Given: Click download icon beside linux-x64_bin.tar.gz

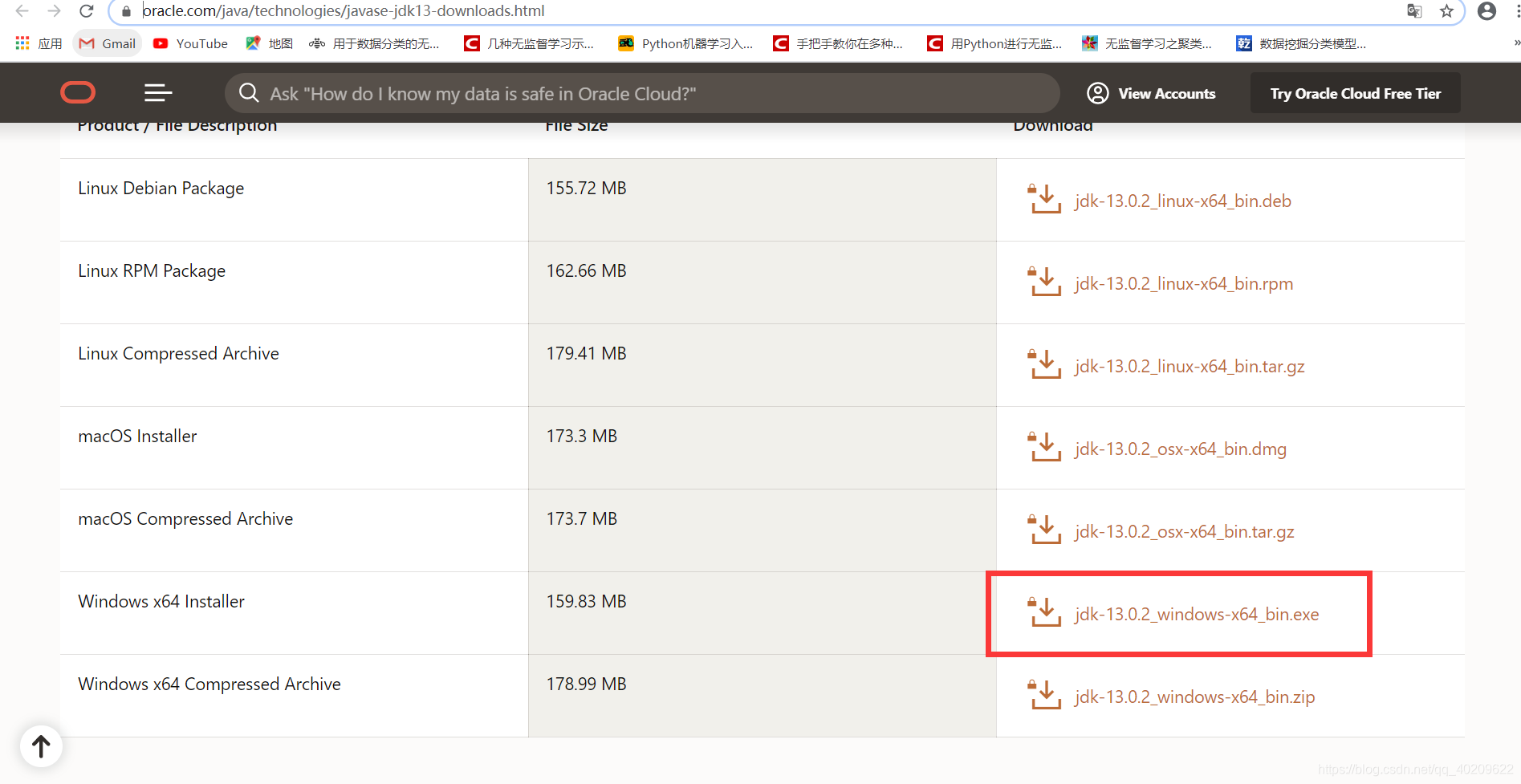Looking at the screenshot, I should coord(1044,364).
